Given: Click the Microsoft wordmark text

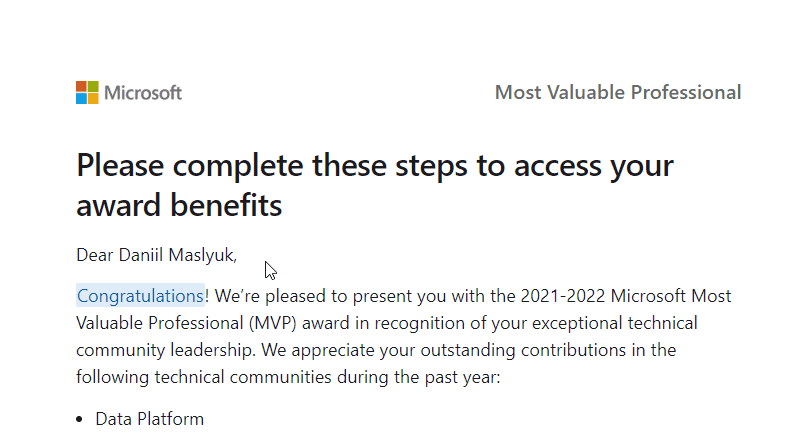Looking at the screenshot, I should [x=143, y=93].
